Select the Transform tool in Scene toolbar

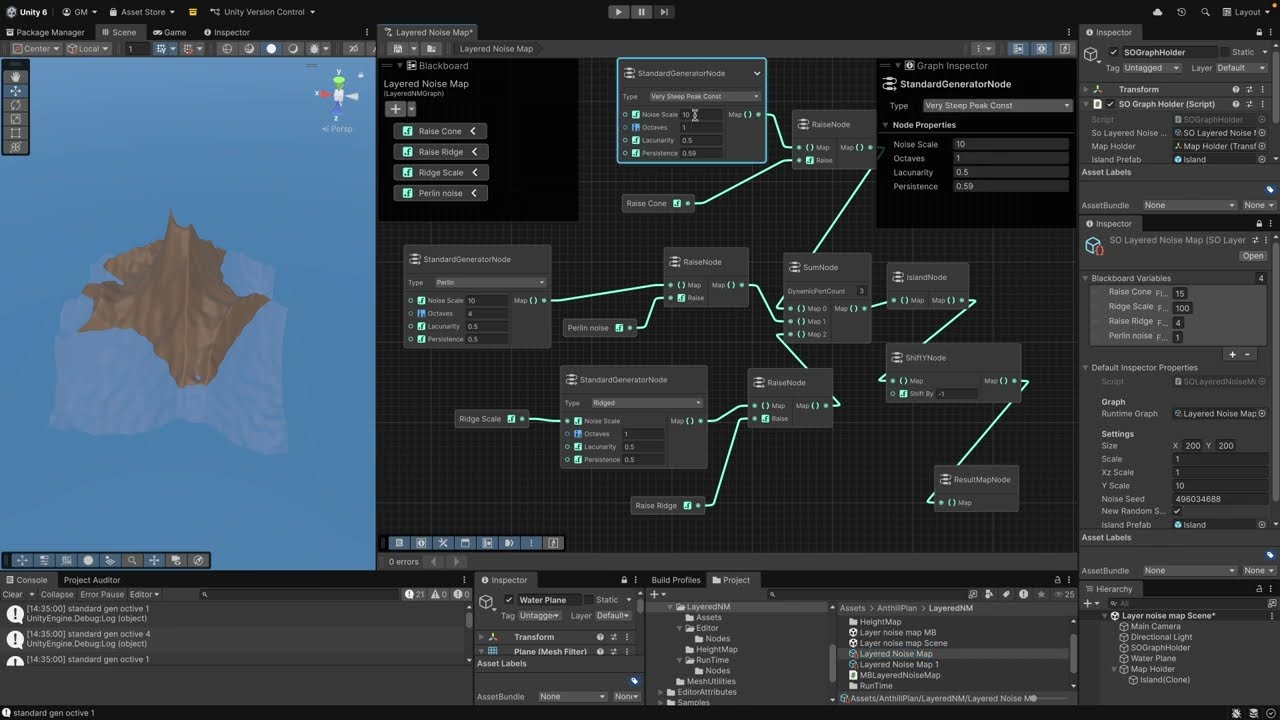click(x=15, y=146)
